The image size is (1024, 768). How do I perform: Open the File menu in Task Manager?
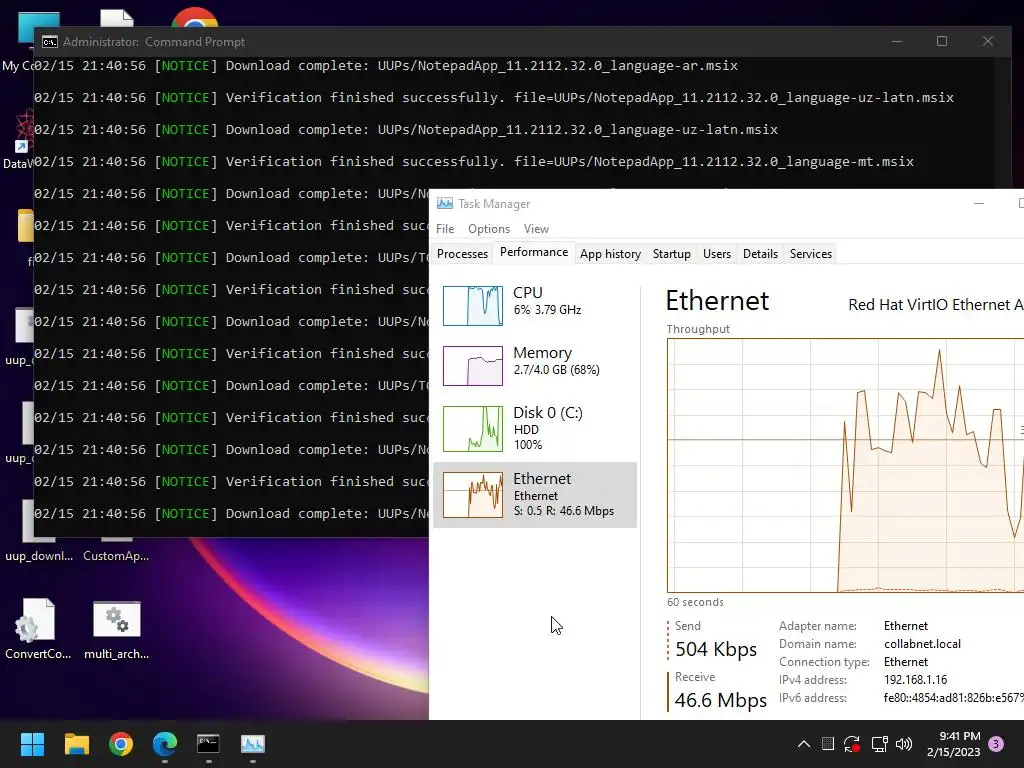point(445,229)
